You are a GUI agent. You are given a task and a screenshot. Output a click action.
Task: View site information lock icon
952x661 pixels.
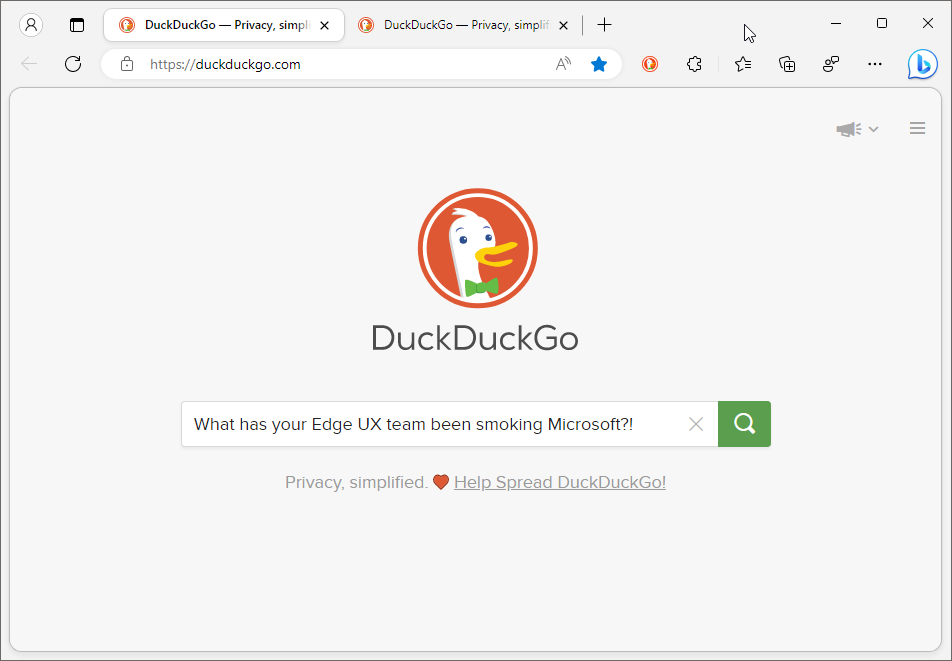(127, 64)
